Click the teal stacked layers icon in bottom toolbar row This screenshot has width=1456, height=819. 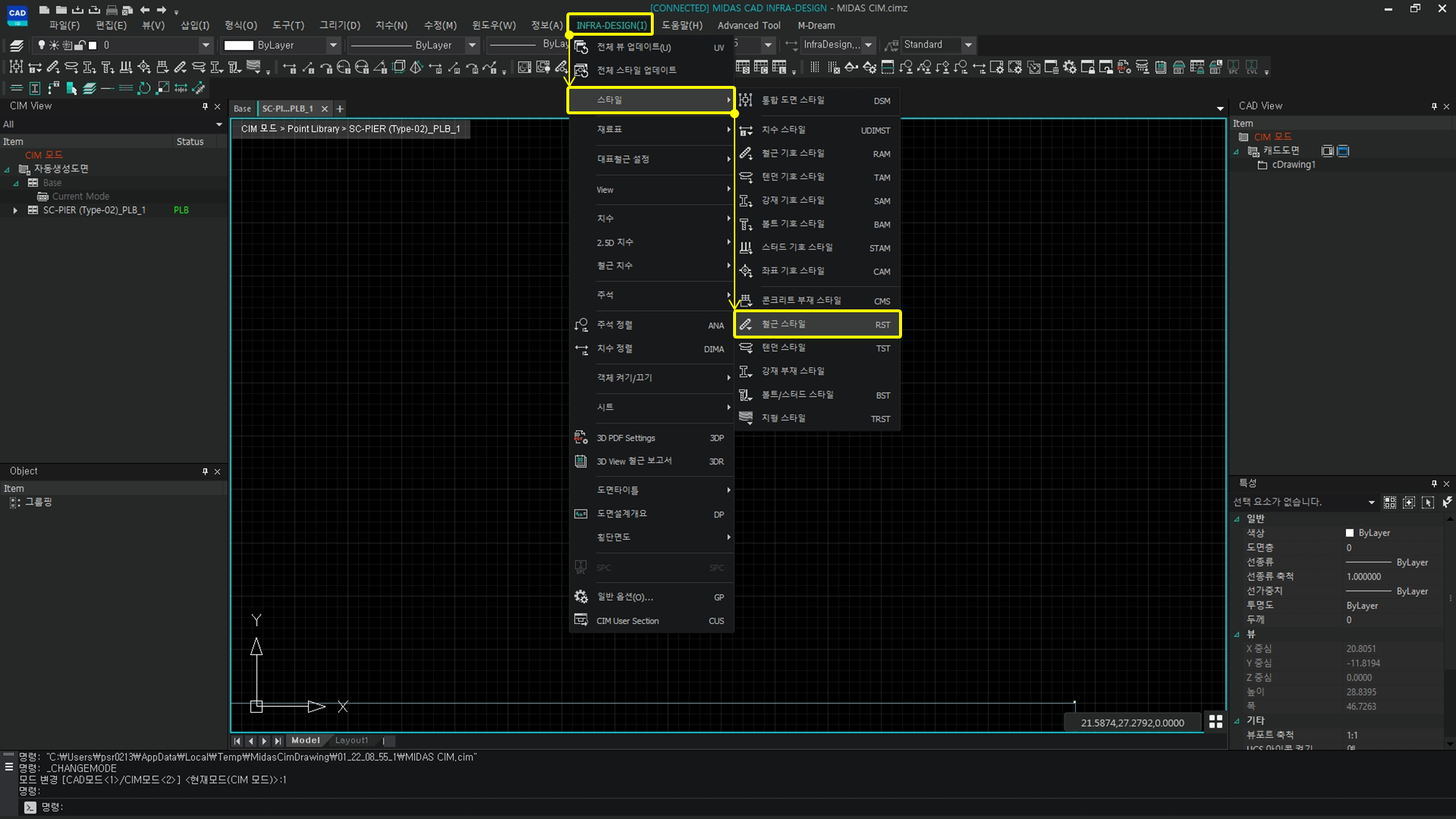(x=89, y=88)
